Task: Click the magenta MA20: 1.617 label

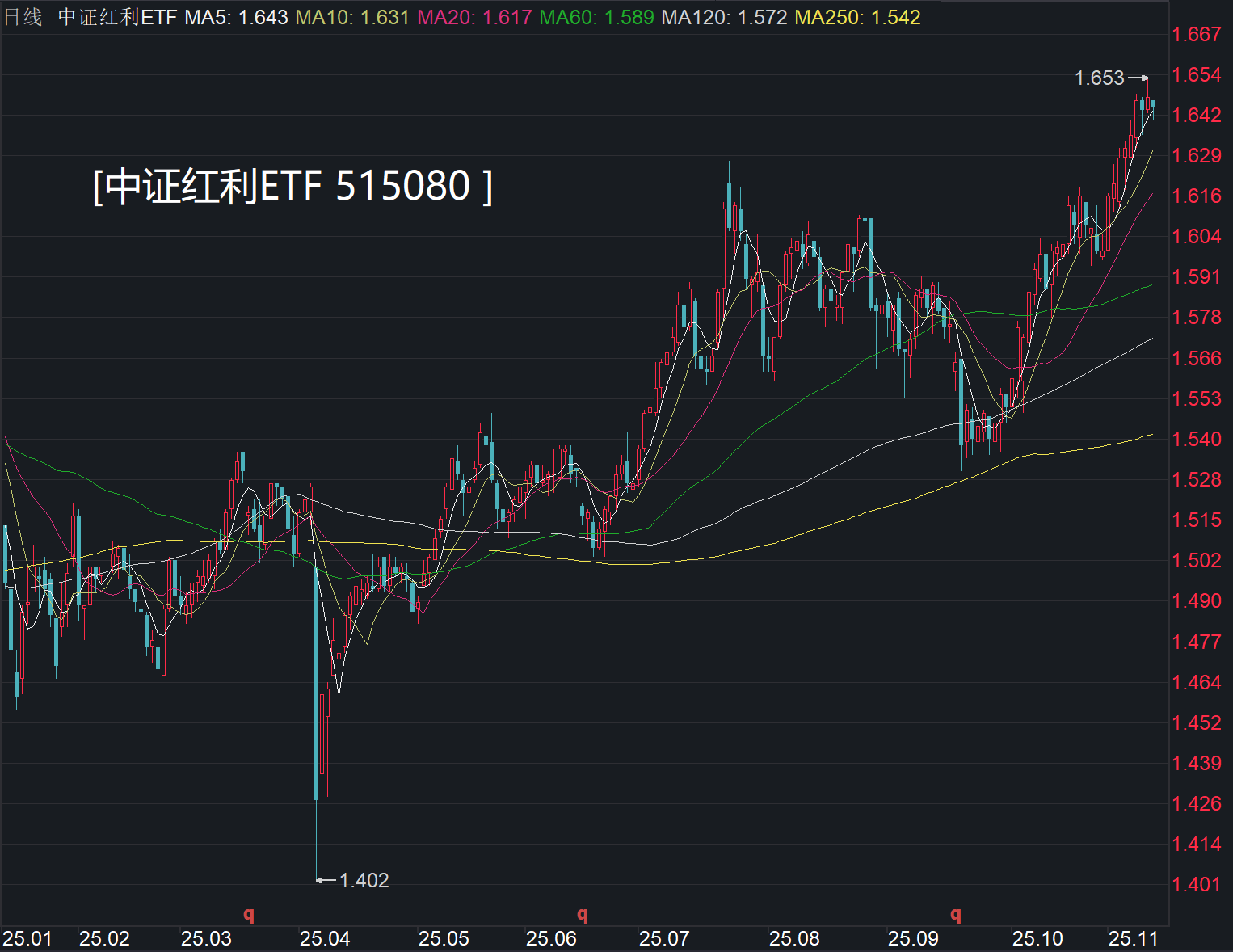Action: click(x=474, y=17)
